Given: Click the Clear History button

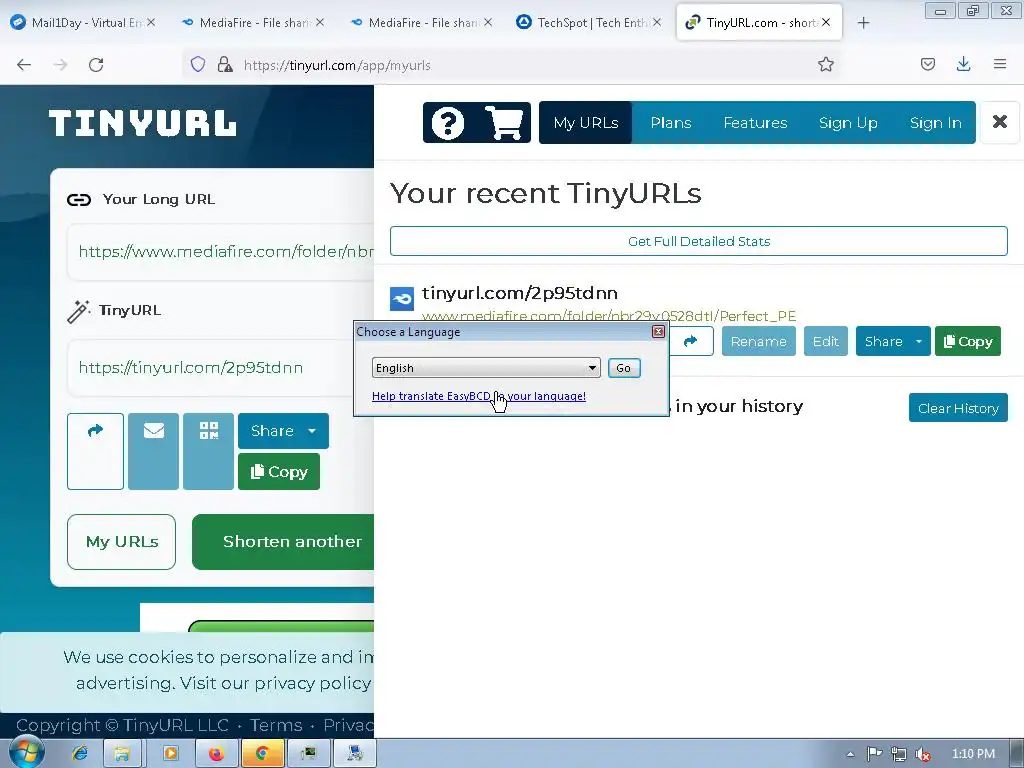Looking at the screenshot, I should point(958,408).
